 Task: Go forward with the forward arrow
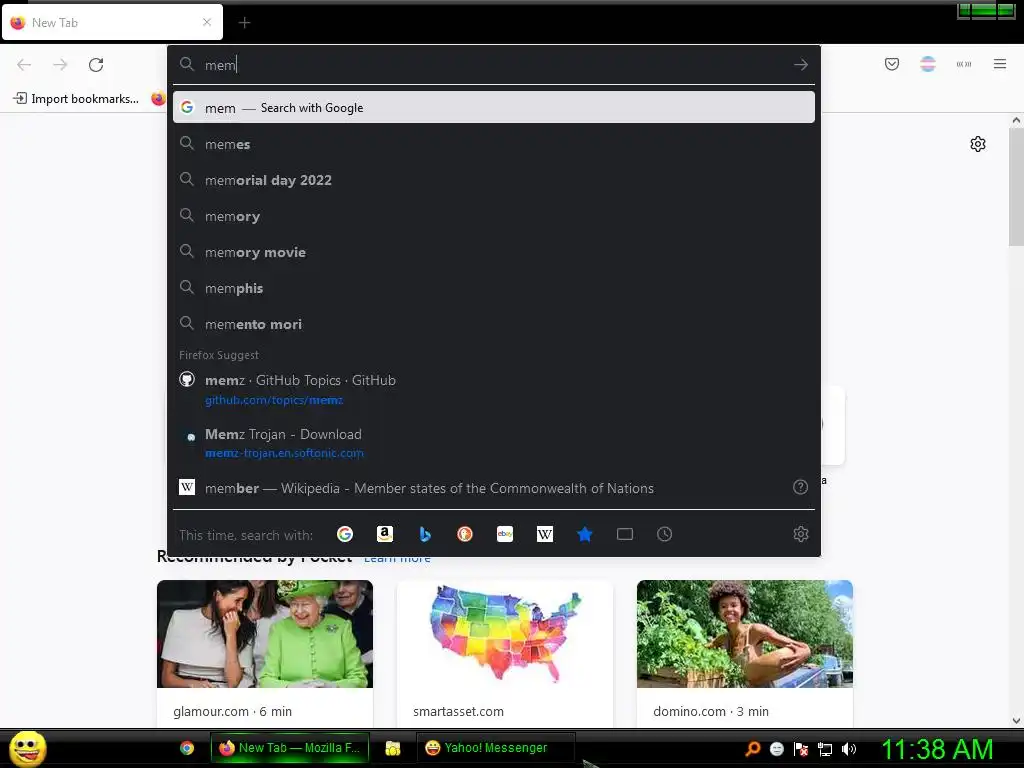(60, 65)
